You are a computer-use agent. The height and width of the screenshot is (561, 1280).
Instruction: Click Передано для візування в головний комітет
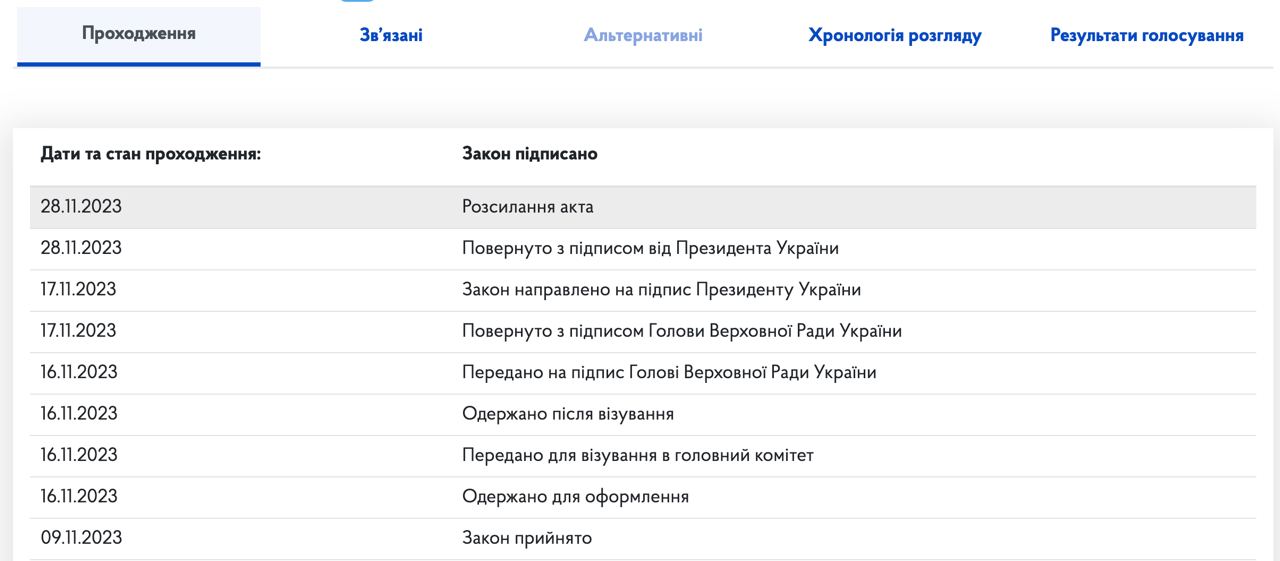tap(637, 455)
